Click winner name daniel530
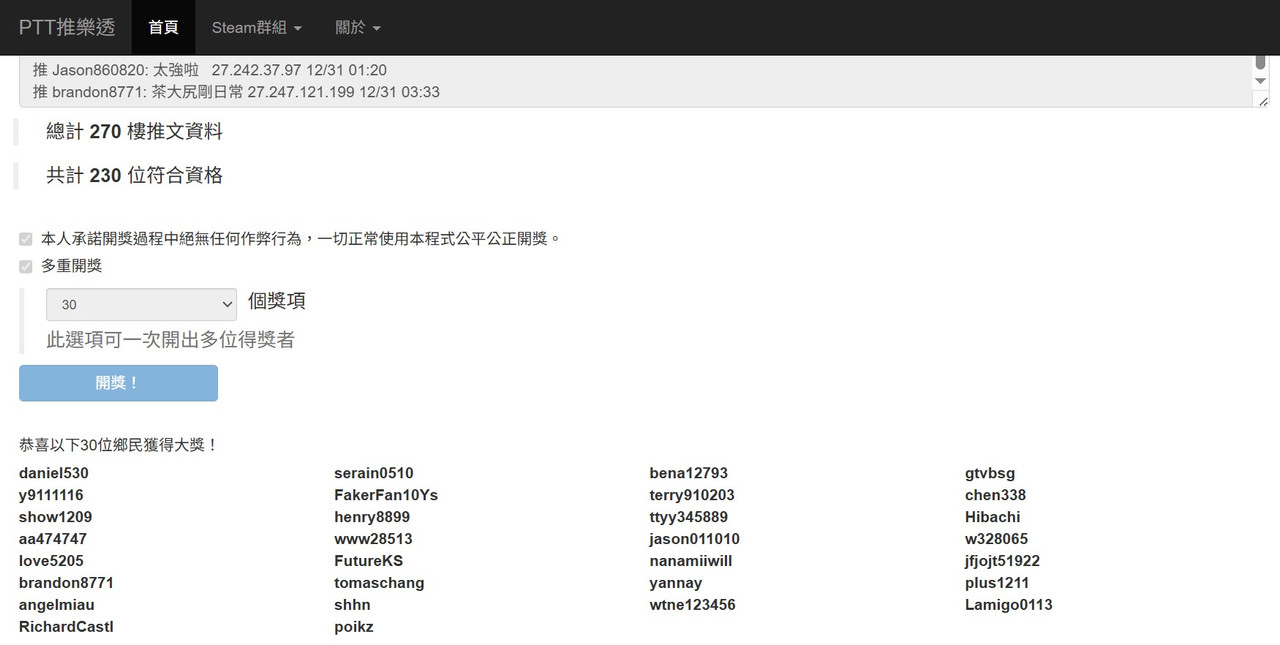 pyautogui.click(x=54, y=473)
